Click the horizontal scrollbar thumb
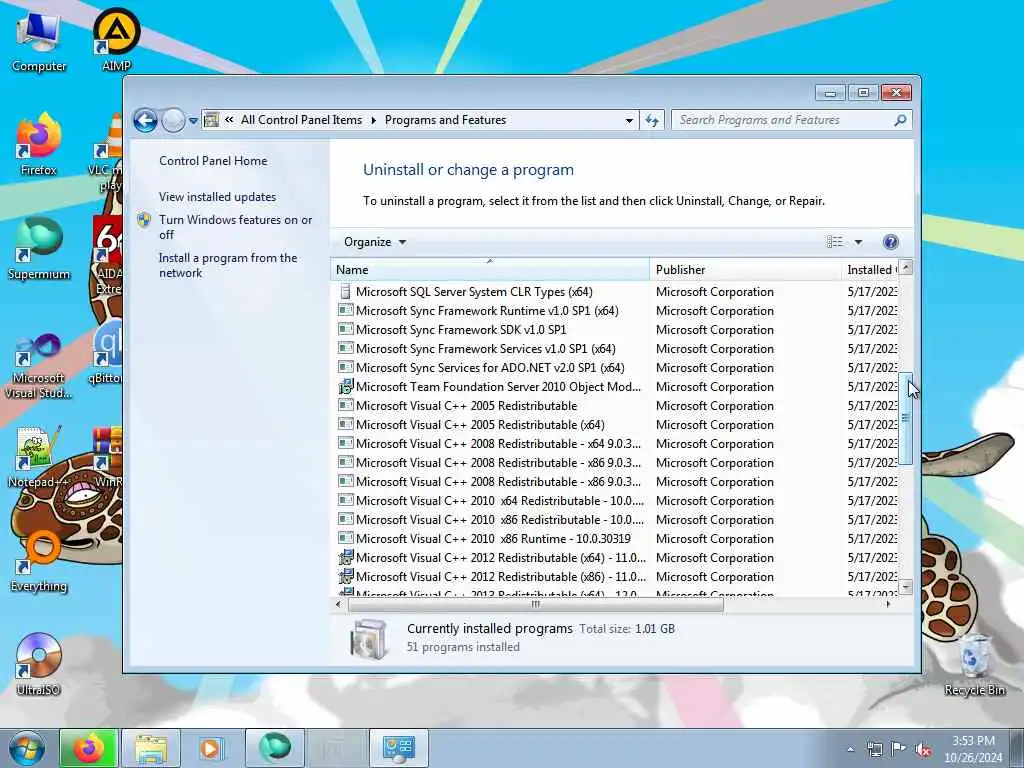1024x768 pixels. pyautogui.click(x=536, y=605)
